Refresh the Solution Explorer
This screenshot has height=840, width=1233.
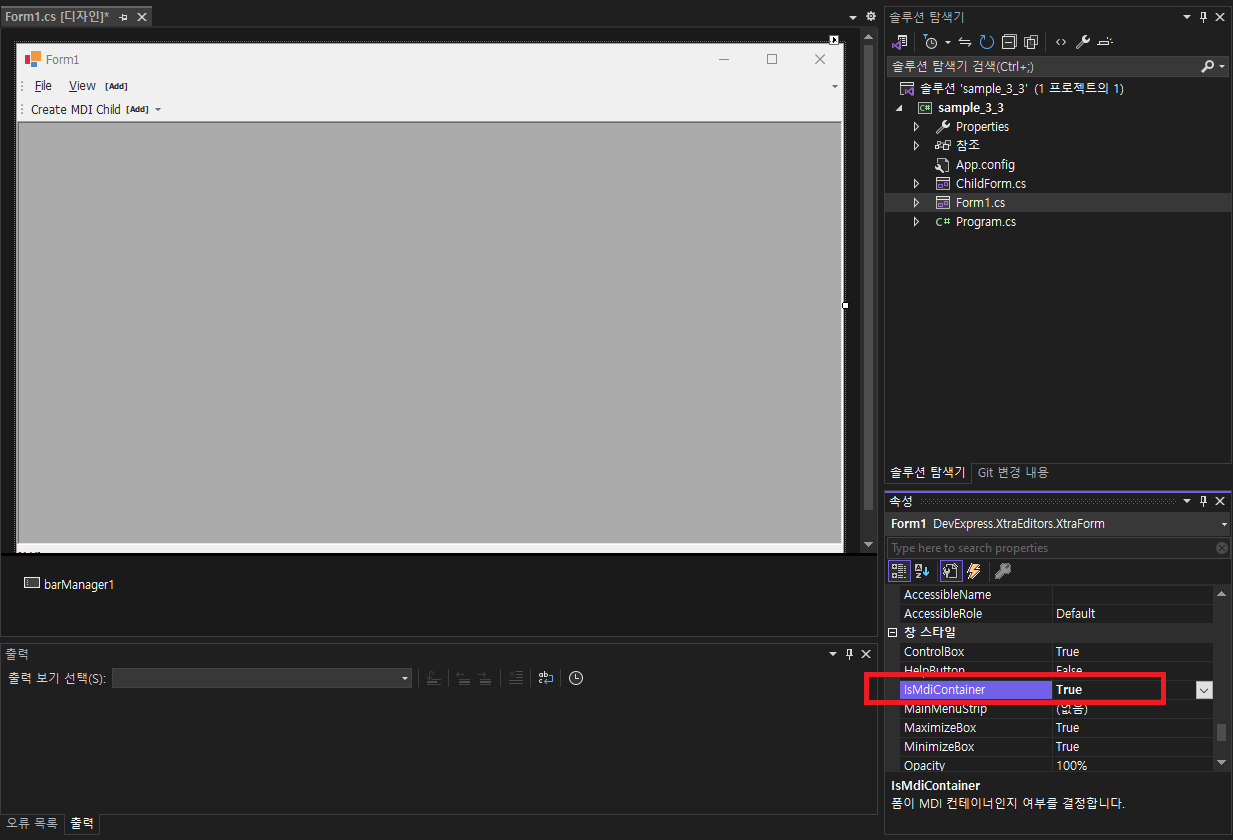click(x=987, y=42)
